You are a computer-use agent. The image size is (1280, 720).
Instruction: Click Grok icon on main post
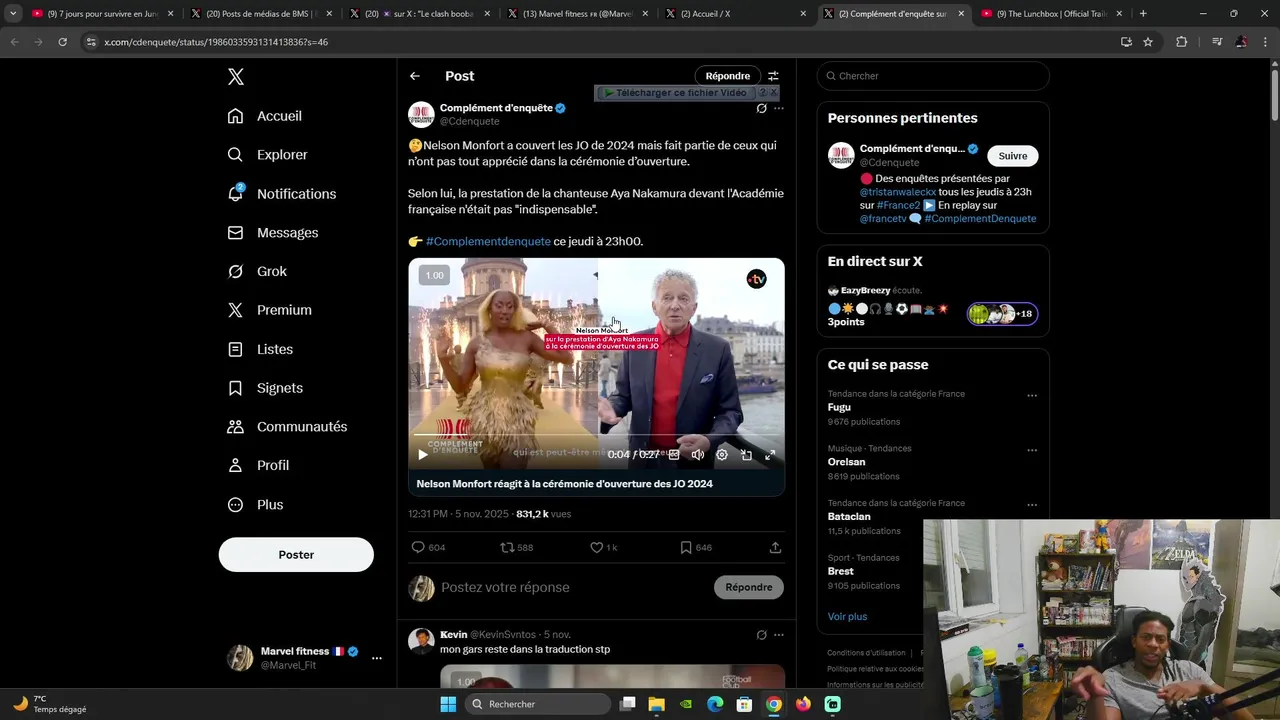[761, 108]
